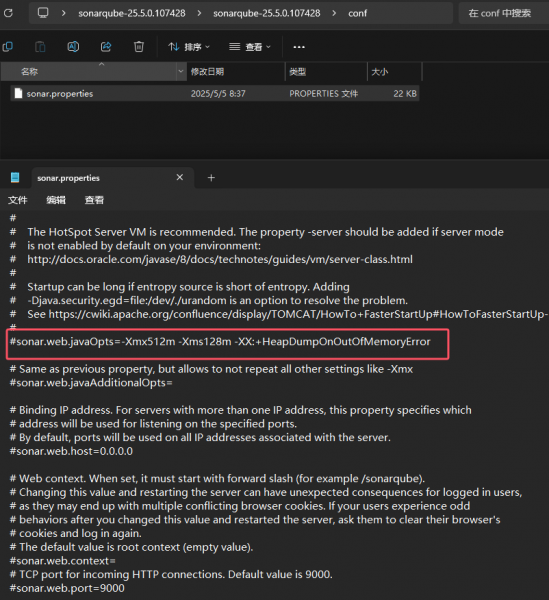Click the rename icon in Explorer toolbar

(73, 47)
